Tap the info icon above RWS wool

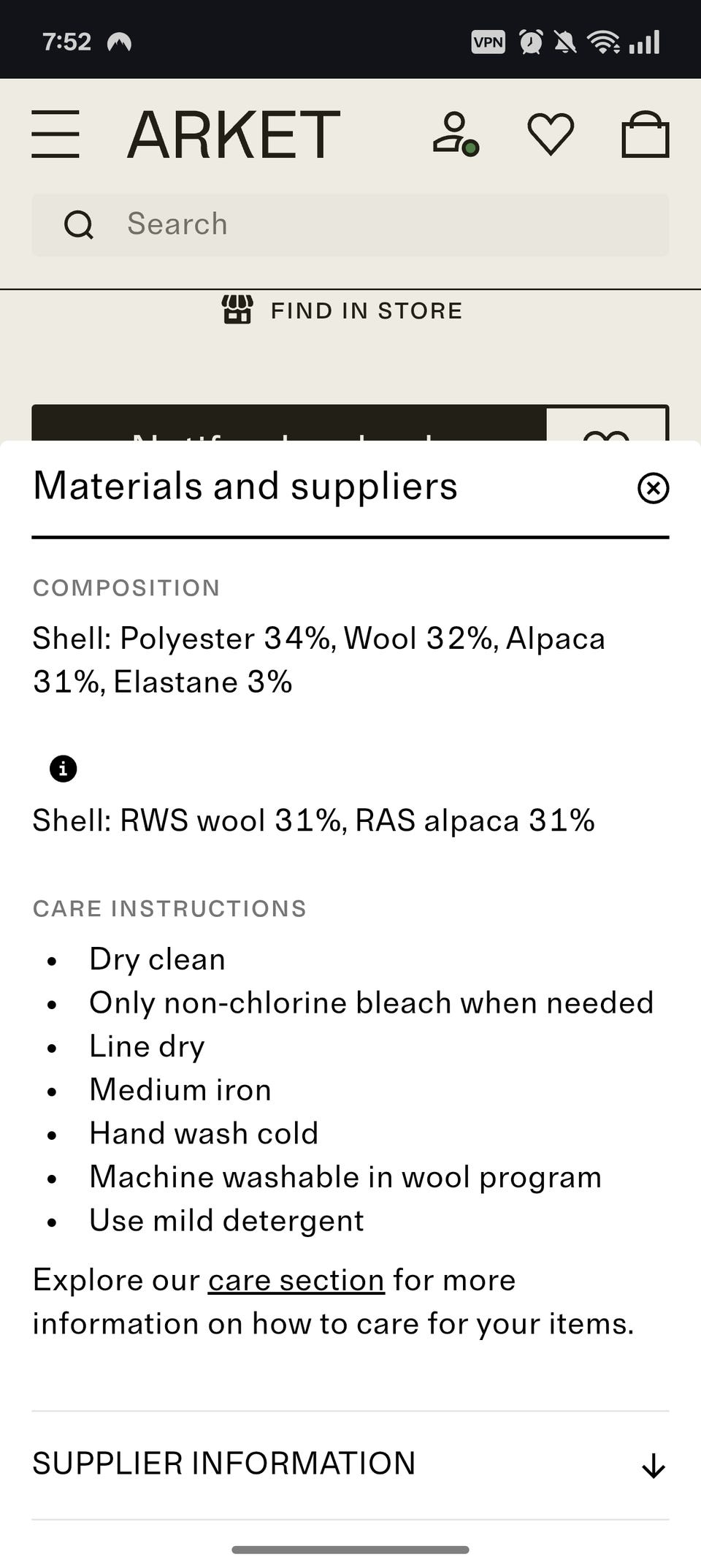[64, 769]
